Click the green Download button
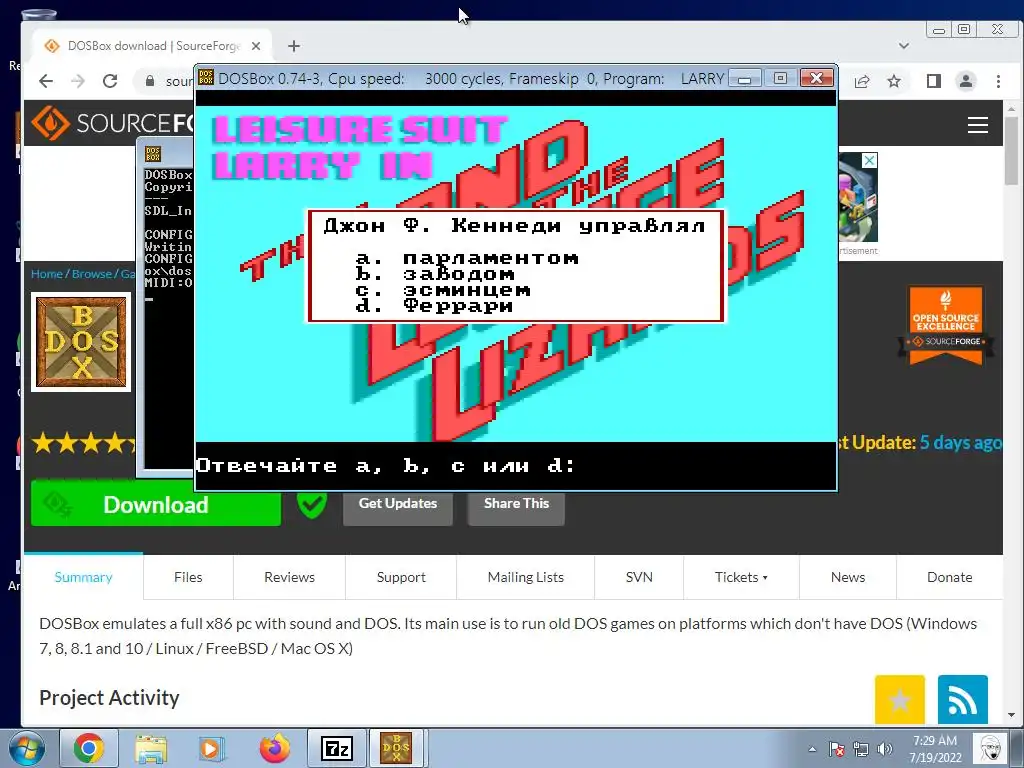The width and height of the screenshot is (1024, 768). point(155,504)
